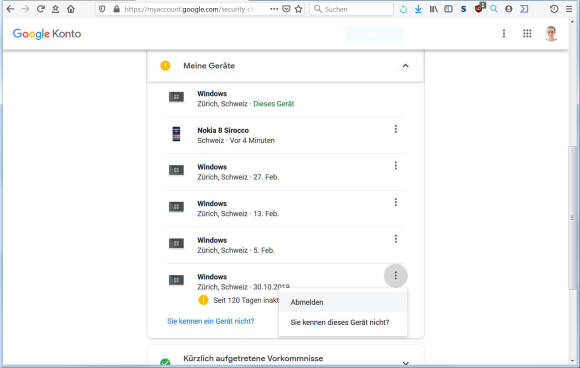580x368 pixels.
Task: Select the Nokia 8 Sirocco device name
Action: click(x=223, y=130)
